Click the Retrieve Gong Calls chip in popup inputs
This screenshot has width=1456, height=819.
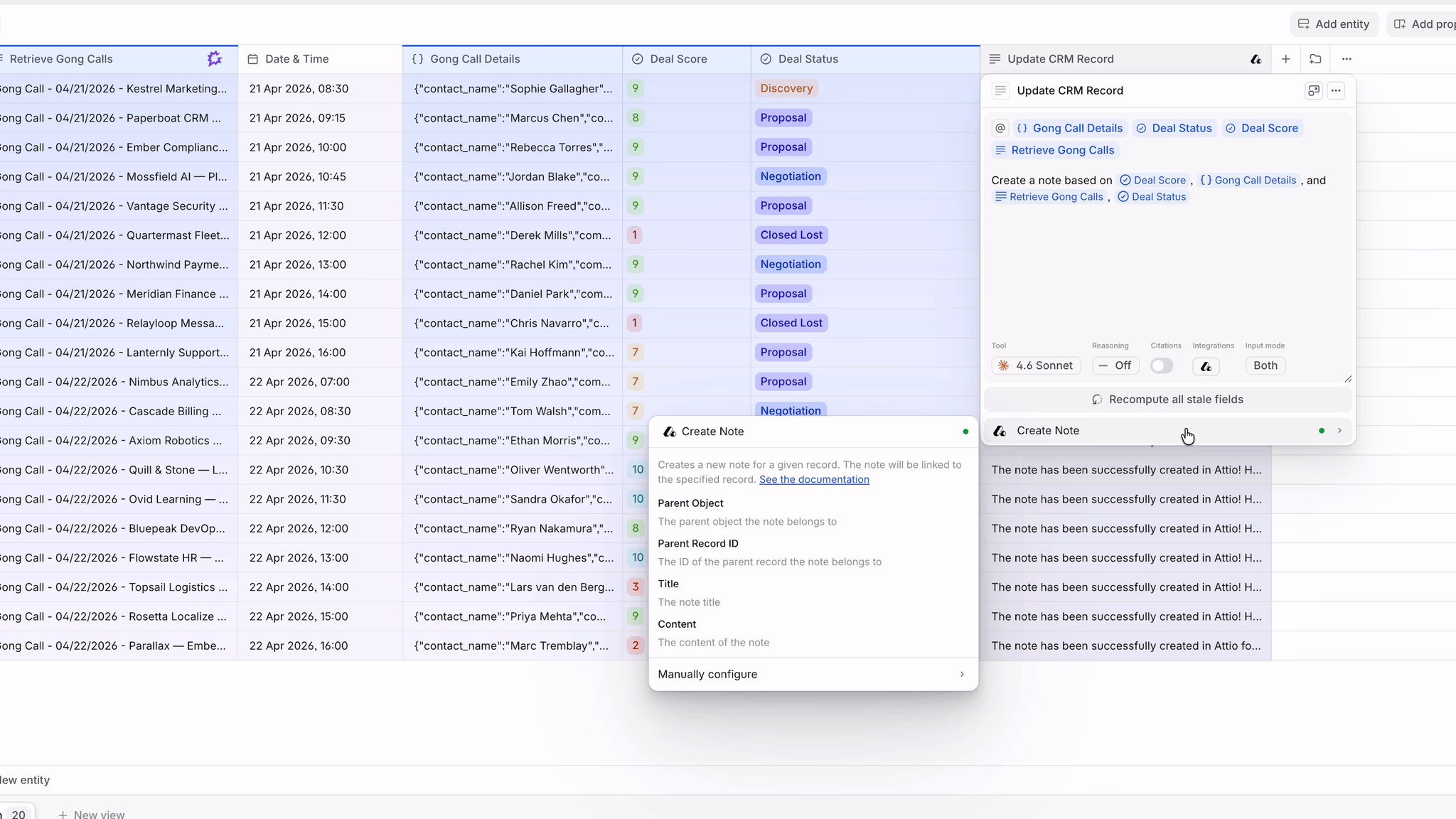click(1055, 150)
